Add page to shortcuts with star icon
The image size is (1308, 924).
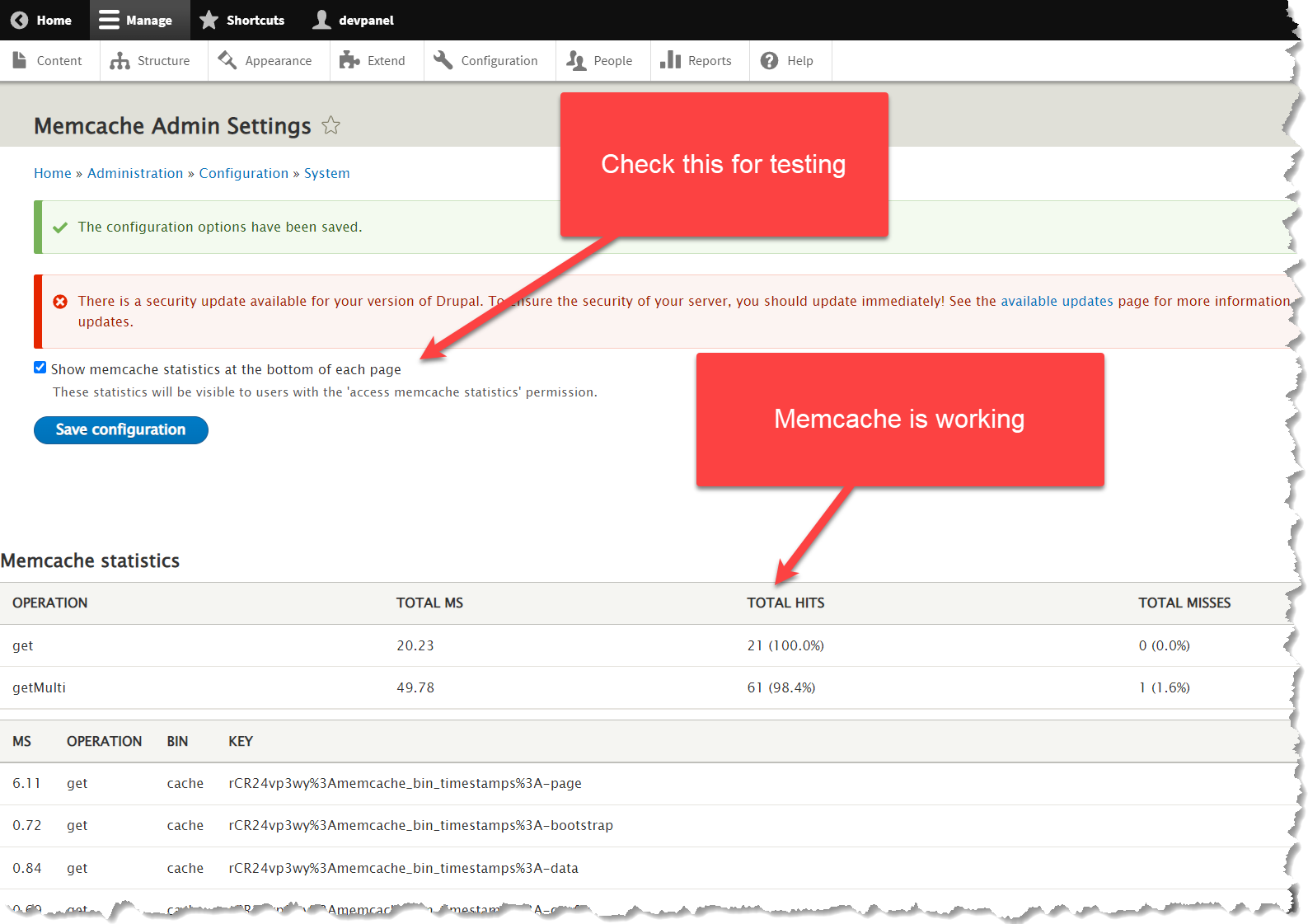331,125
